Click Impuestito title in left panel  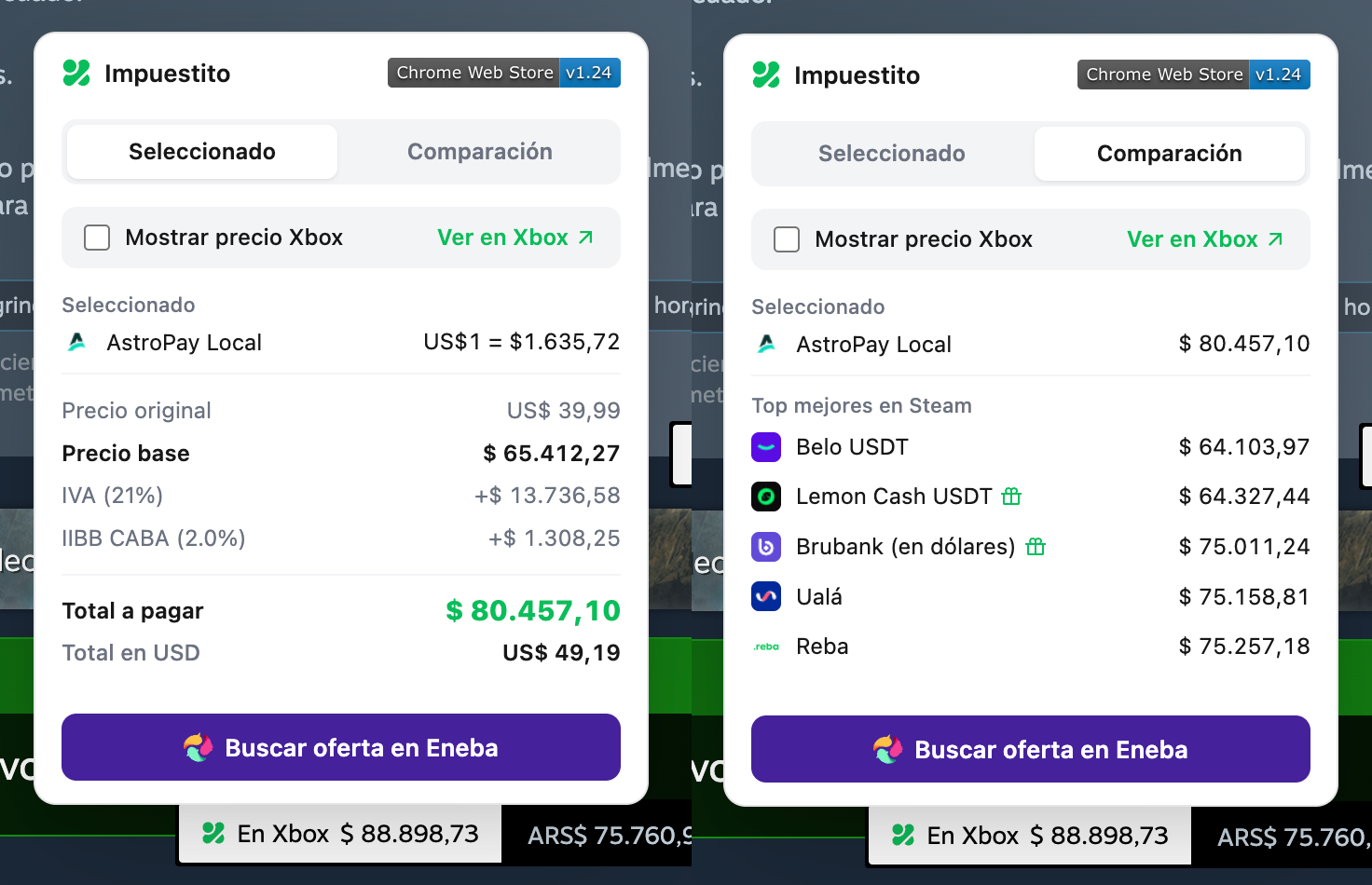point(168,74)
